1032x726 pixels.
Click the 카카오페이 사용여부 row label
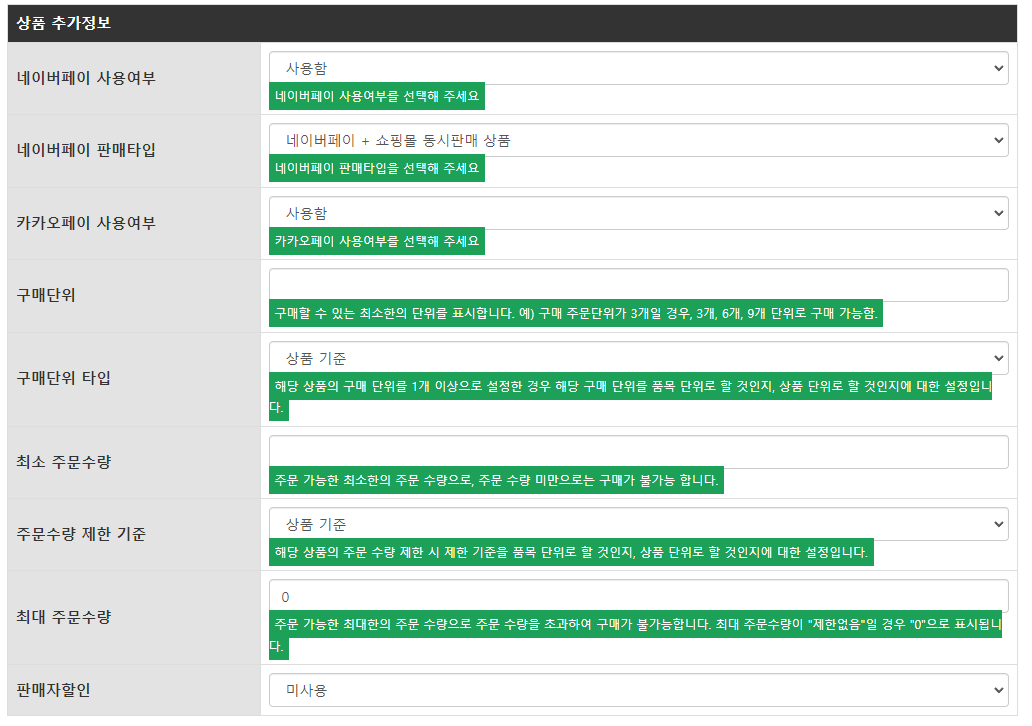pyautogui.click(x=87, y=223)
